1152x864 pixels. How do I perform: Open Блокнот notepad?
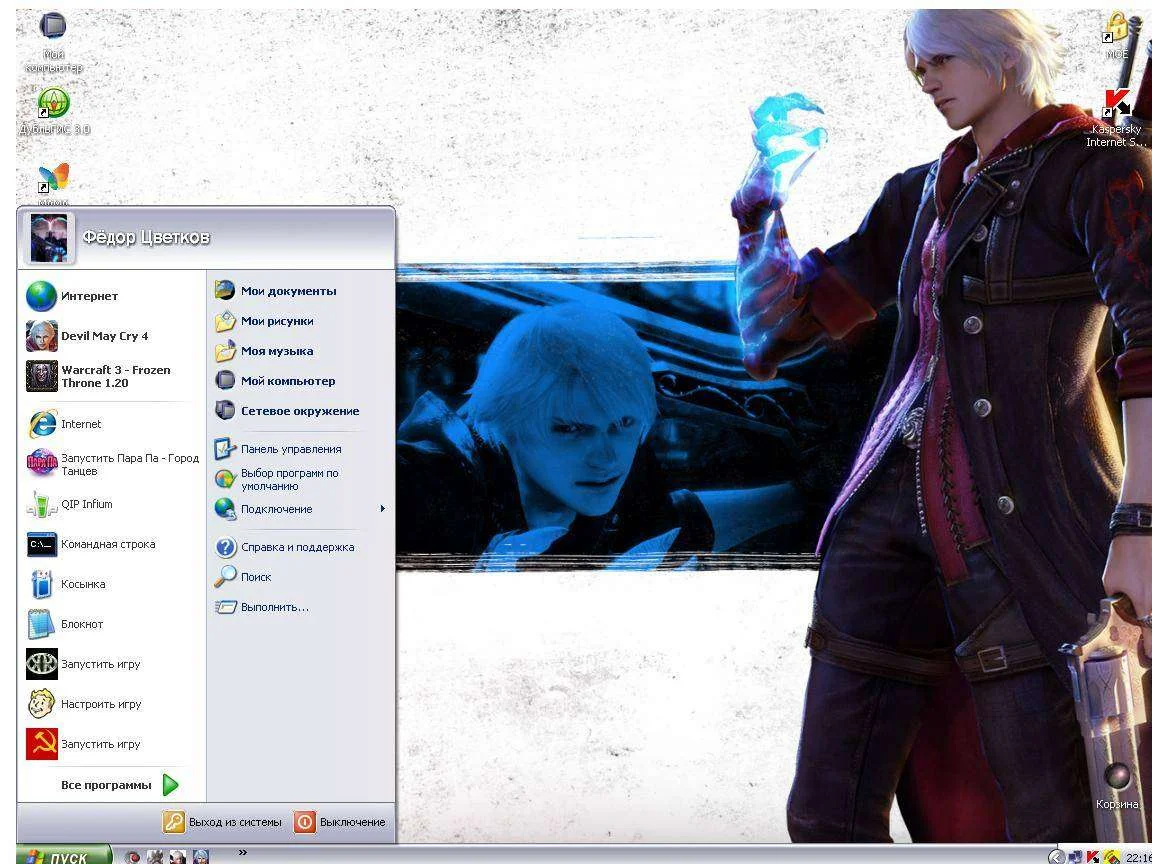112,624
